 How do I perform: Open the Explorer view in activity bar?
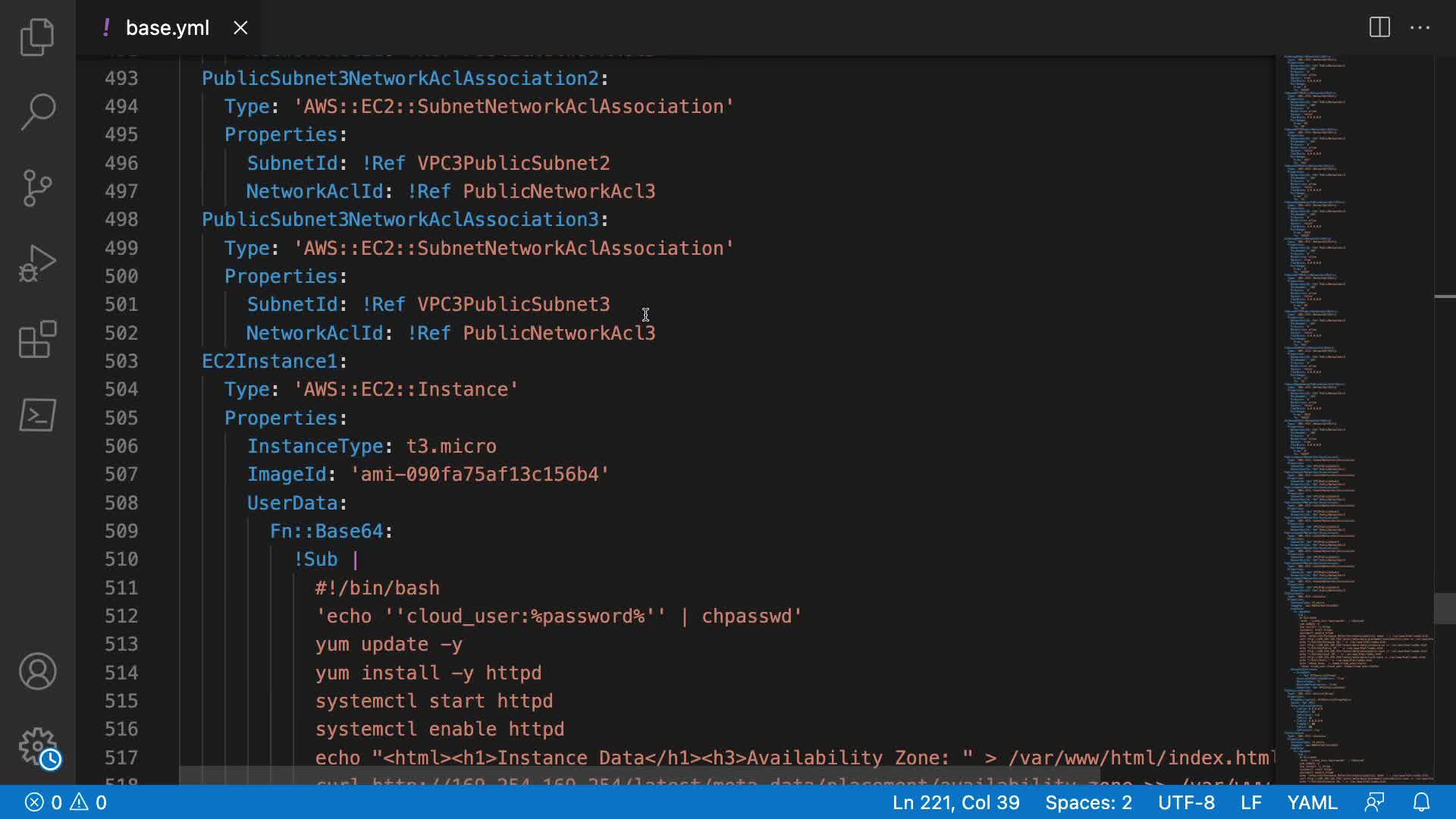(x=37, y=36)
